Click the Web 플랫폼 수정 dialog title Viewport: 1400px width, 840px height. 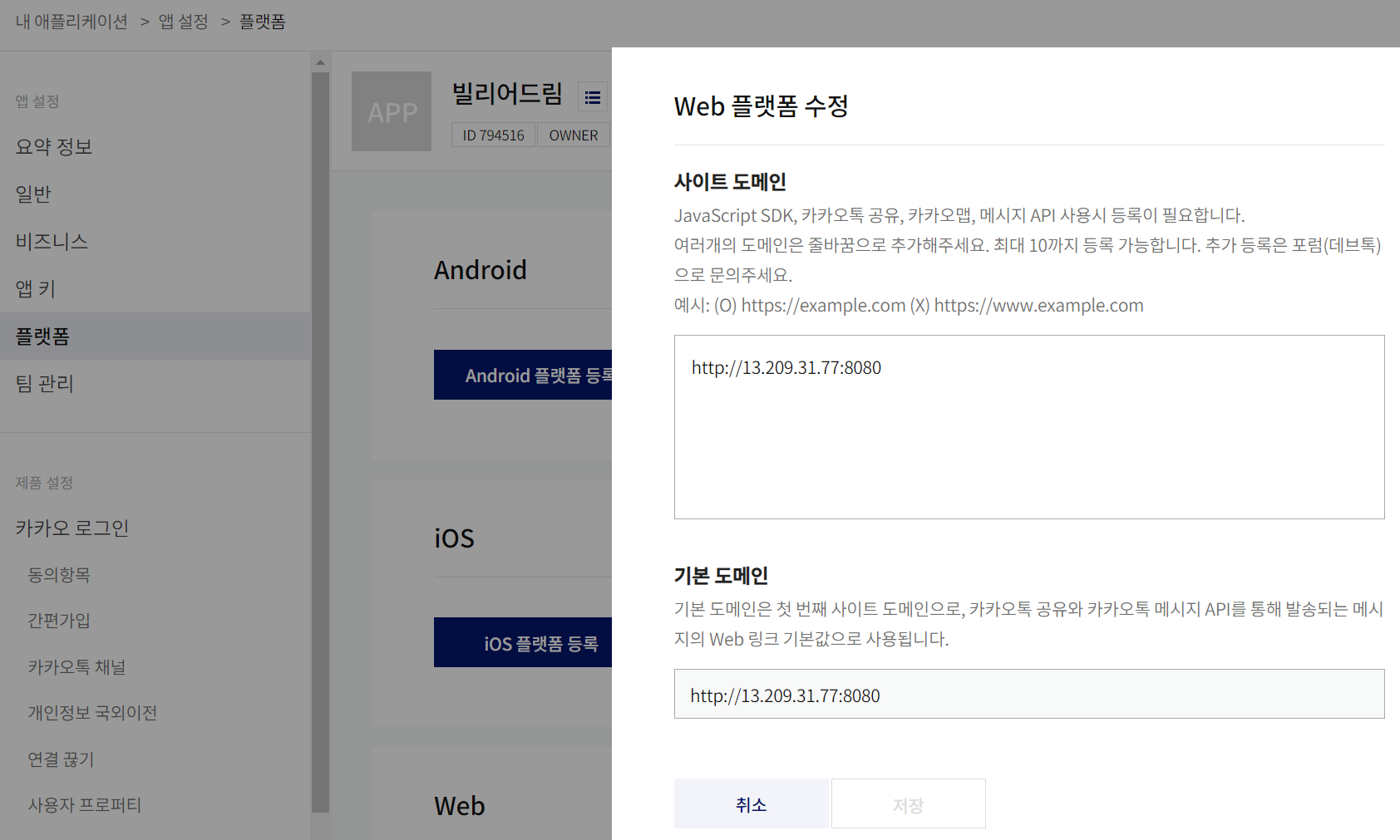(x=761, y=106)
